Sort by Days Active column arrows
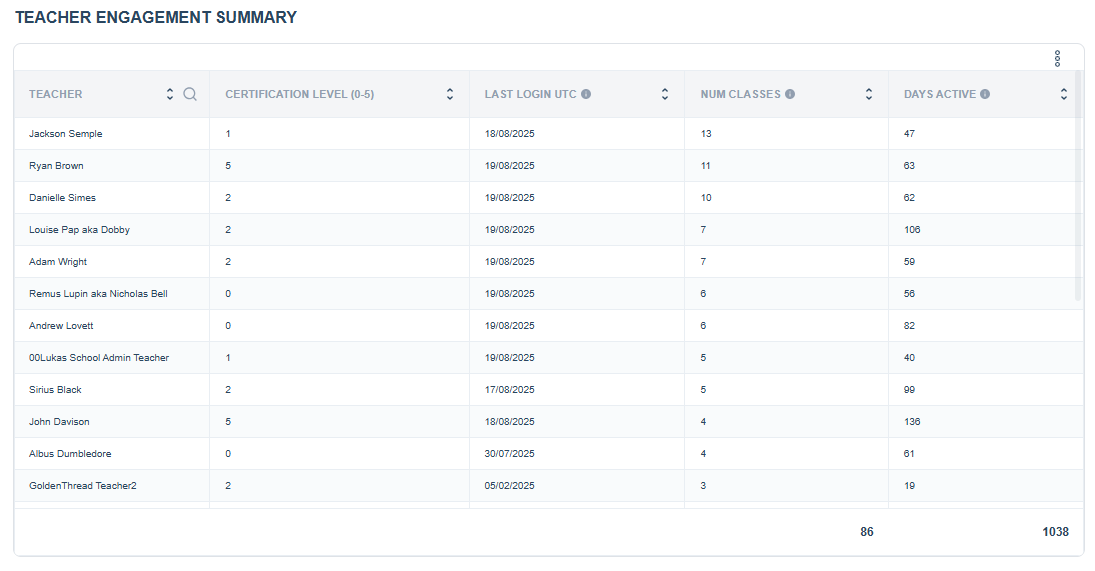Viewport: 1095px width, 571px height. click(1064, 94)
